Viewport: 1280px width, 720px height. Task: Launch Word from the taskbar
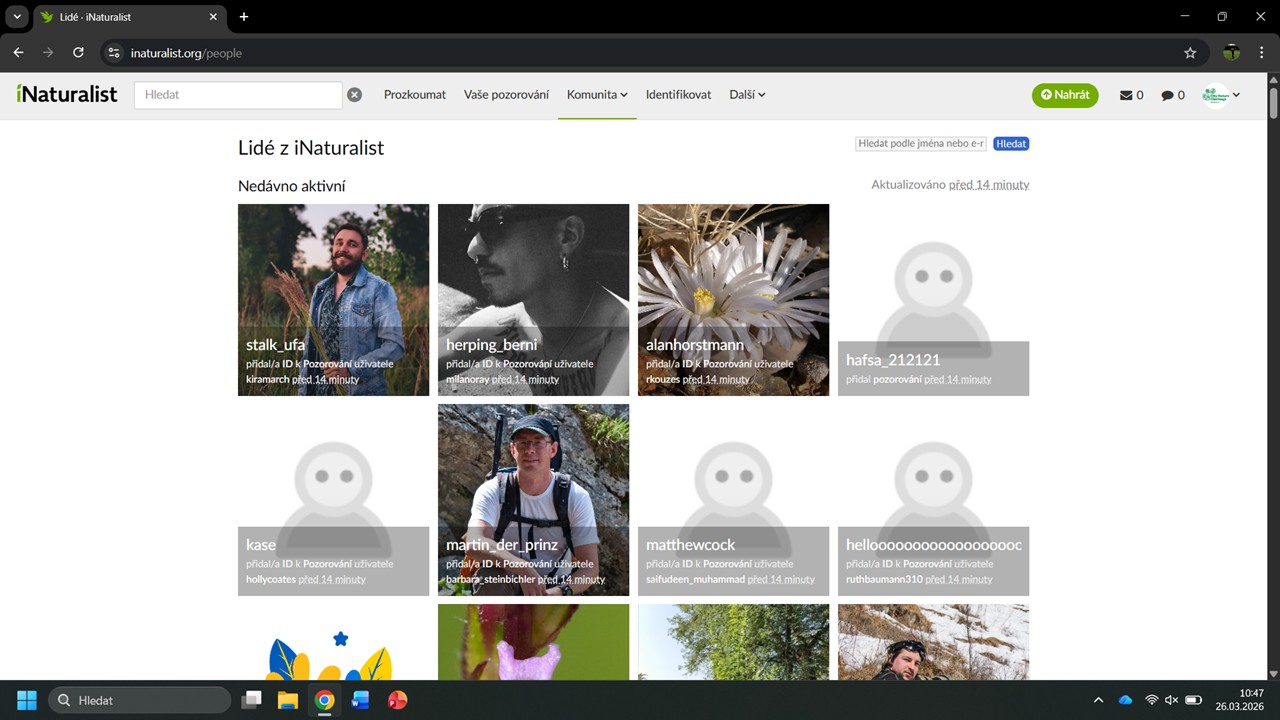pos(361,700)
